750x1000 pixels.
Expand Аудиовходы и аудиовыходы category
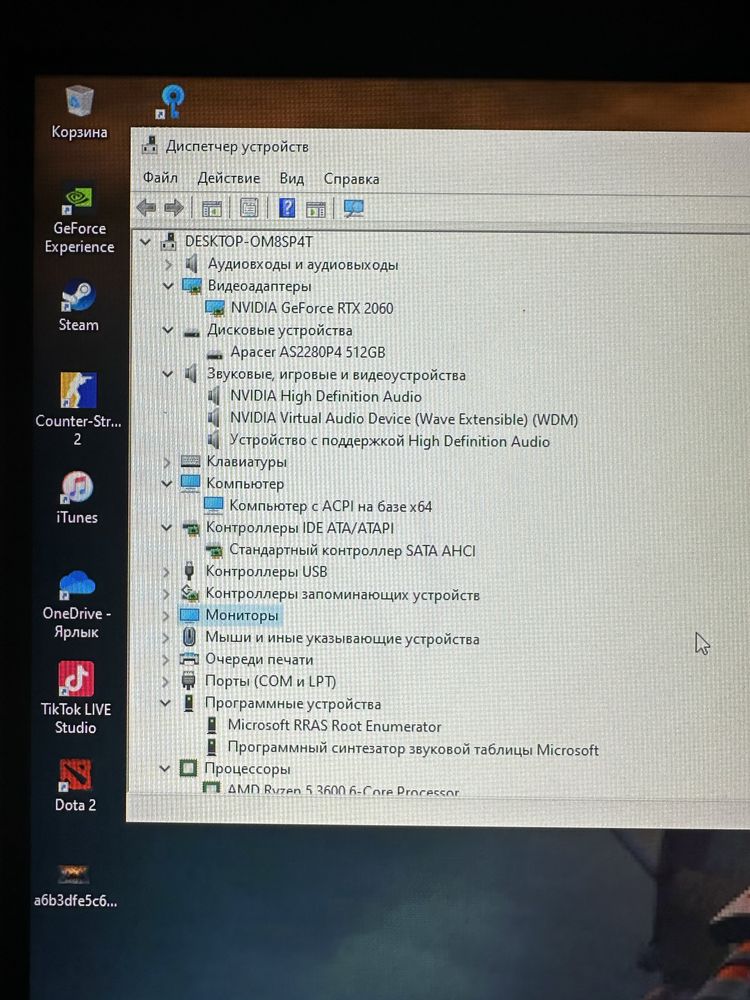click(168, 263)
